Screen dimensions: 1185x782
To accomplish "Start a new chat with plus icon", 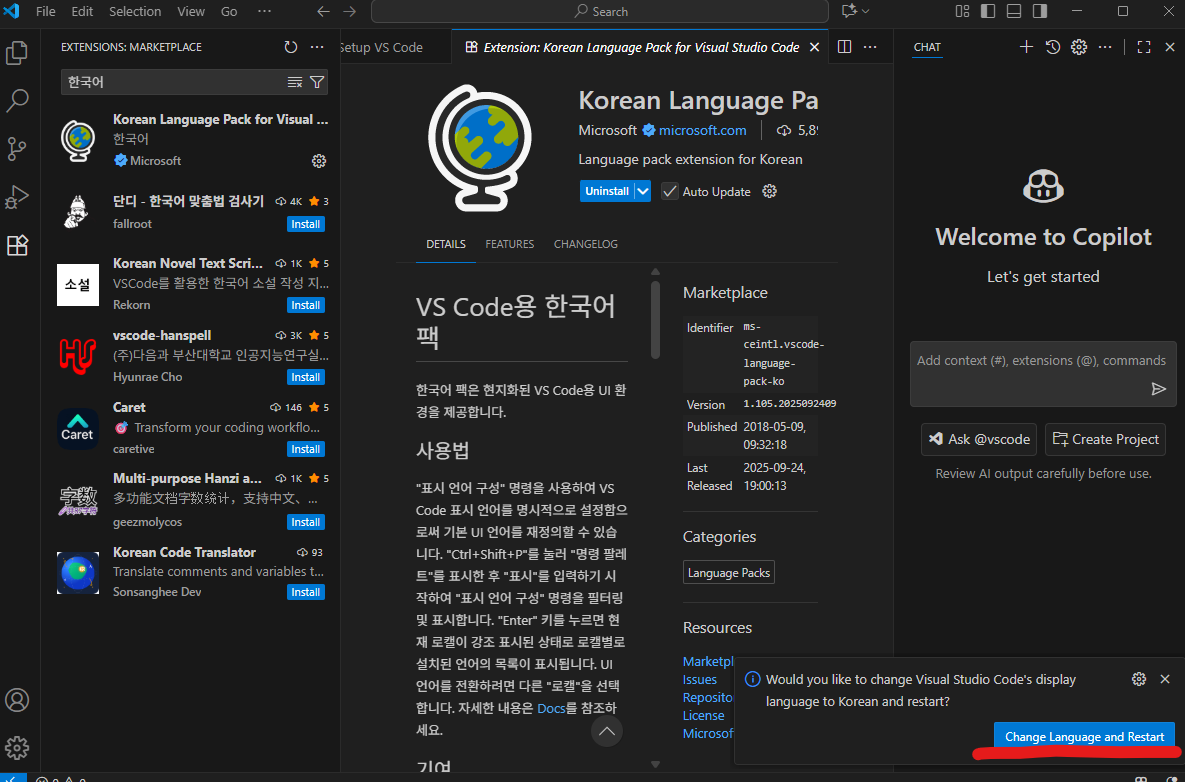I will [x=1026, y=47].
